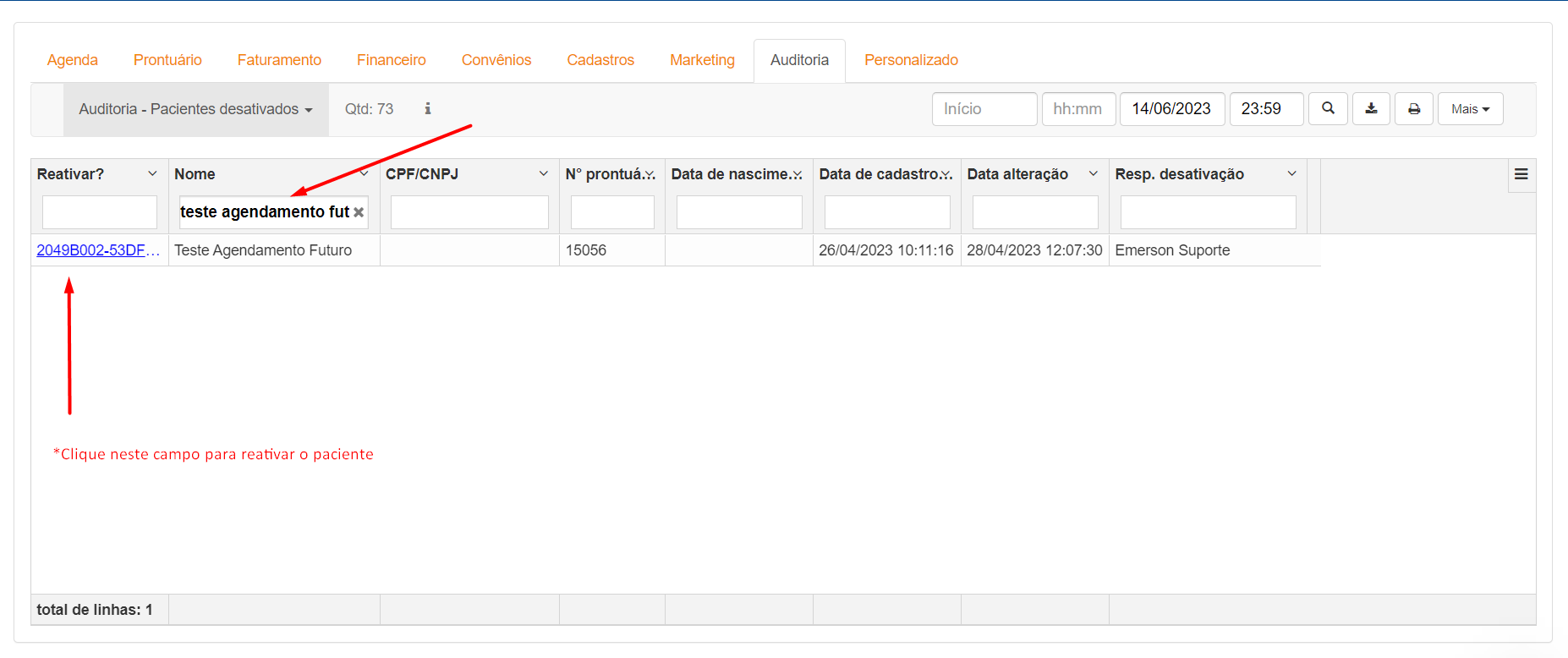Switch to the Prontuário tab

tap(167, 60)
